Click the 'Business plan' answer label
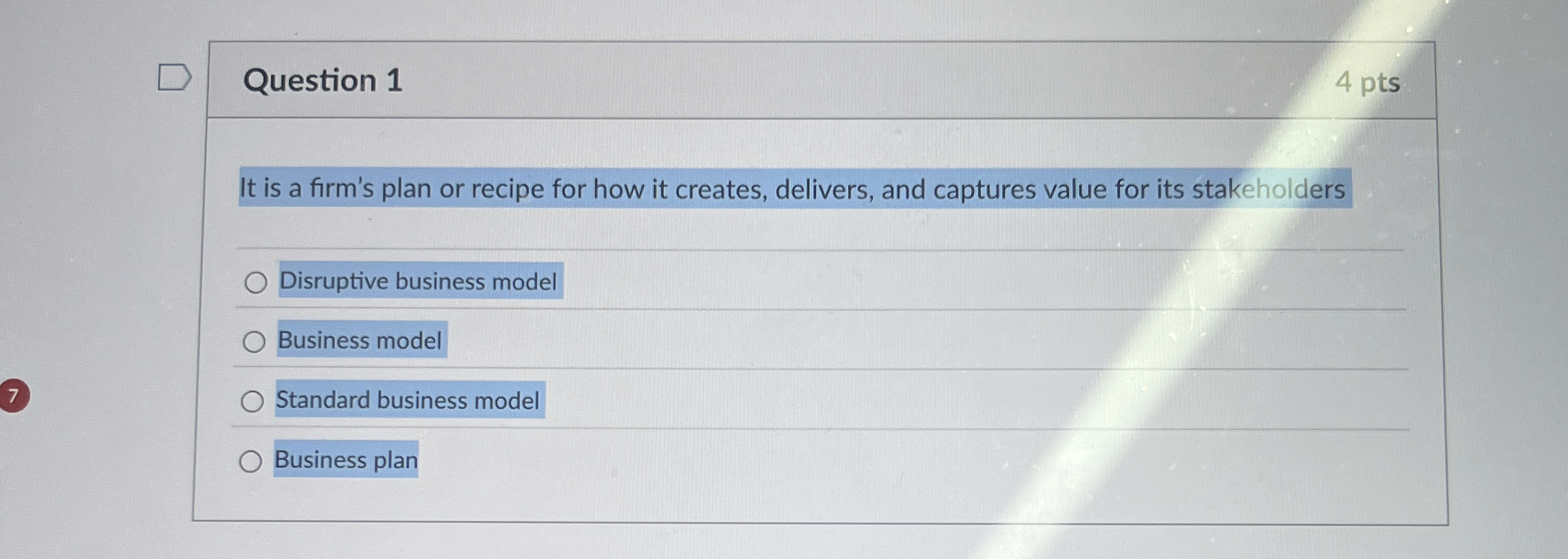This screenshot has width=1568, height=559. (x=346, y=459)
